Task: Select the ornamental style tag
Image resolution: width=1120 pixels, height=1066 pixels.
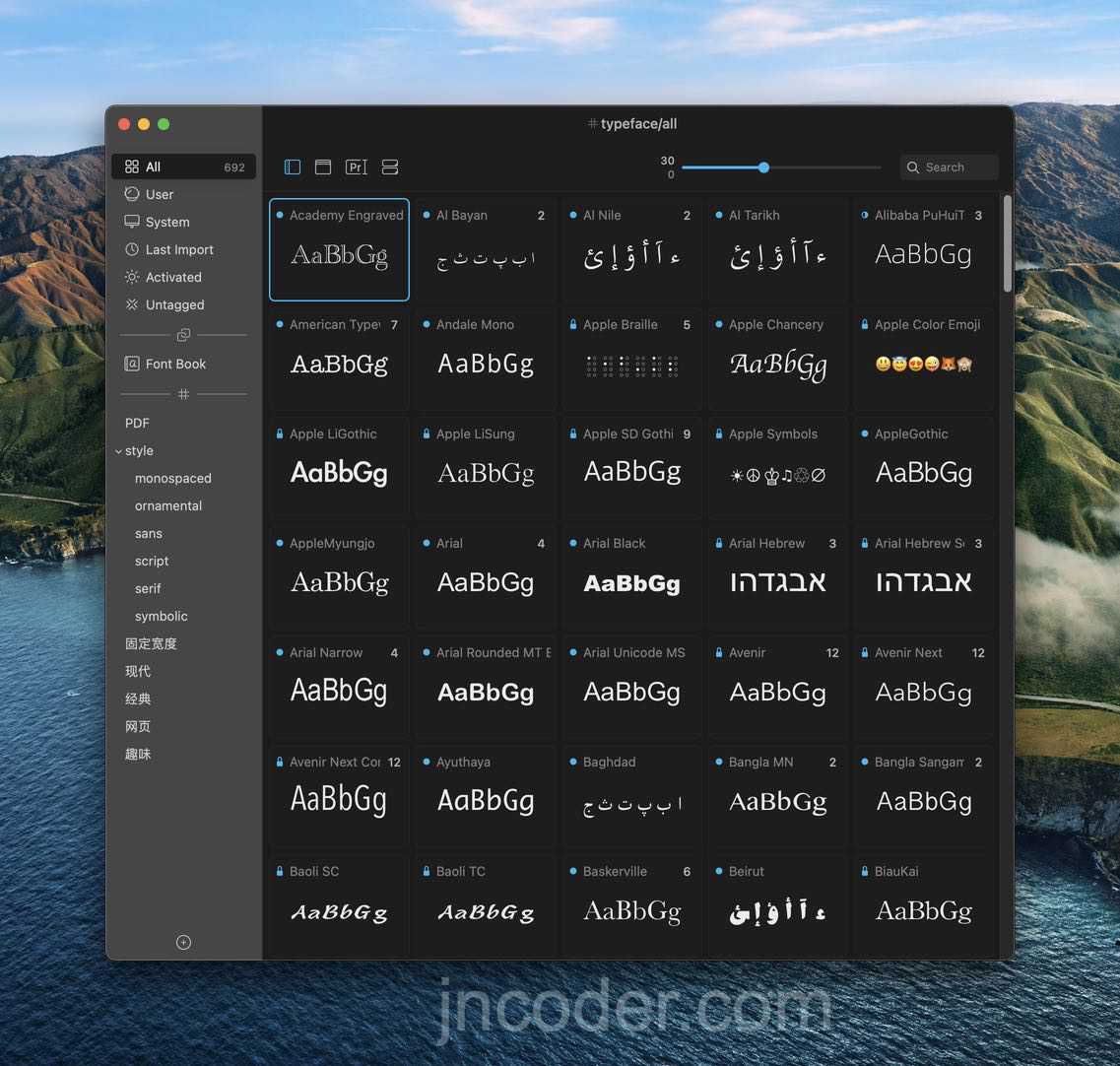Action: [167, 505]
